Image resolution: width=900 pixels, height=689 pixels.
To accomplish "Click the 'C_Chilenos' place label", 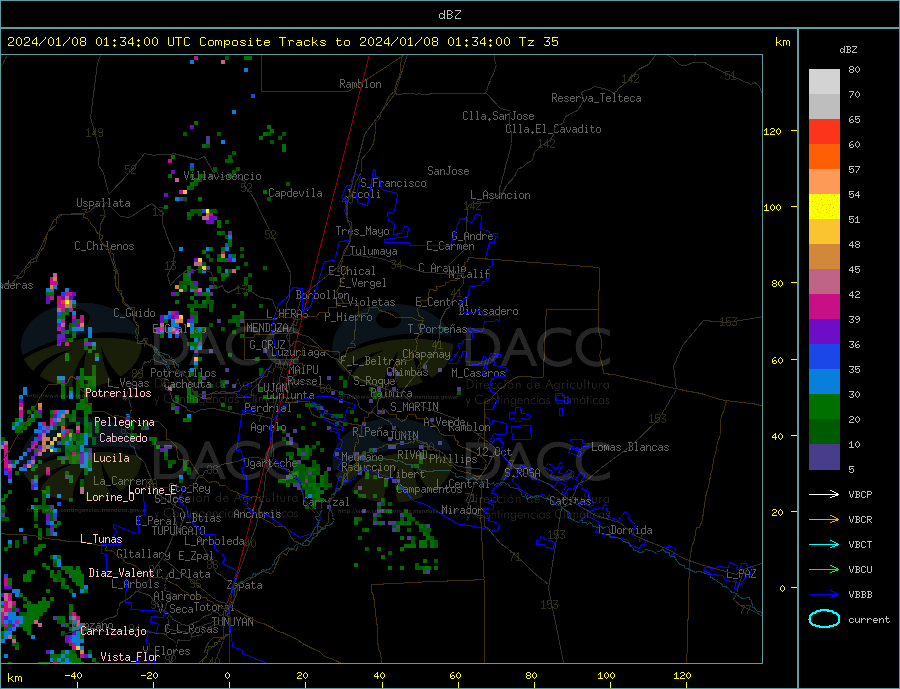I will 104,246.
